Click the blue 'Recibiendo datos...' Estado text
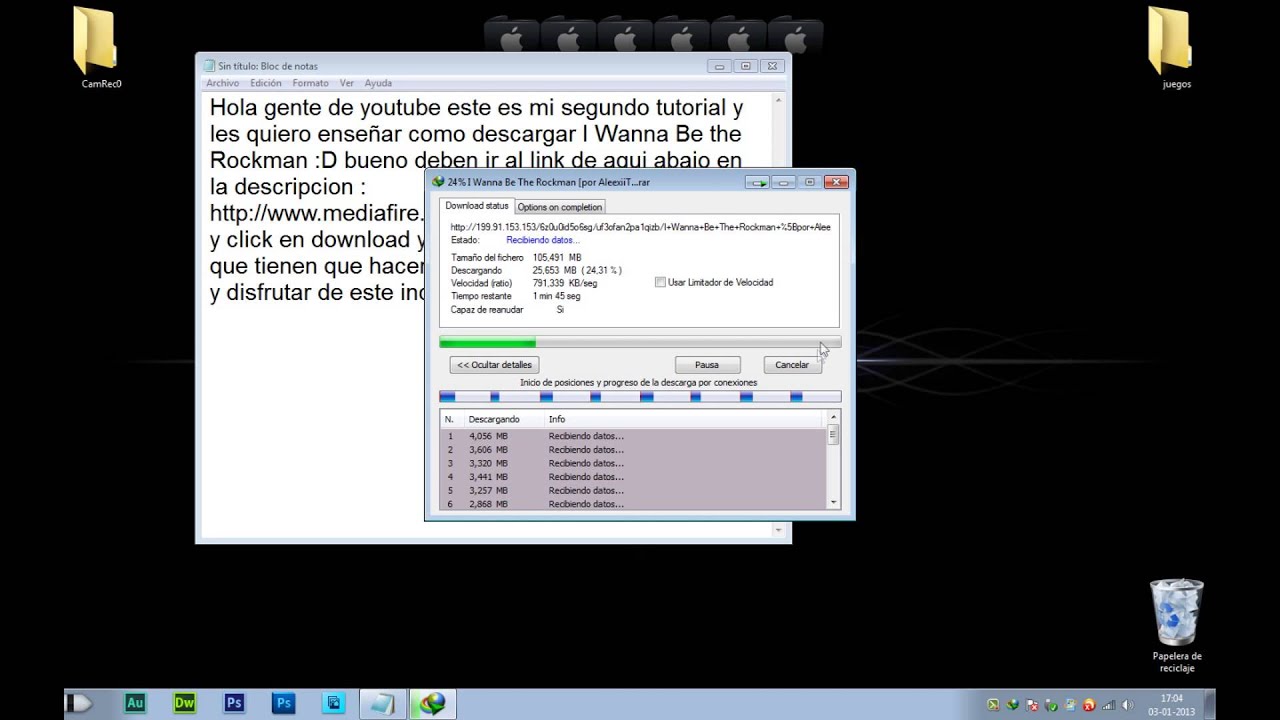This screenshot has width=1280, height=720. tap(543, 240)
